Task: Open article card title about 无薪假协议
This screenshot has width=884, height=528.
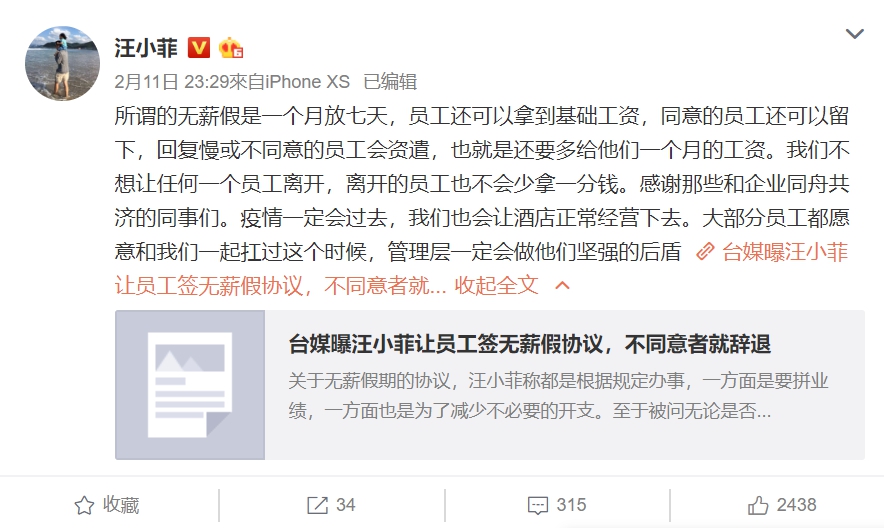Action: tap(529, 344)
